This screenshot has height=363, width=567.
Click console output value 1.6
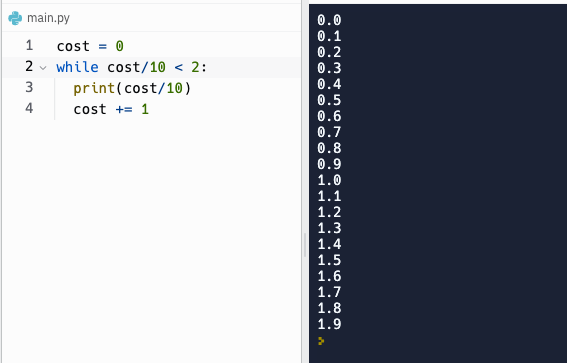329,276
